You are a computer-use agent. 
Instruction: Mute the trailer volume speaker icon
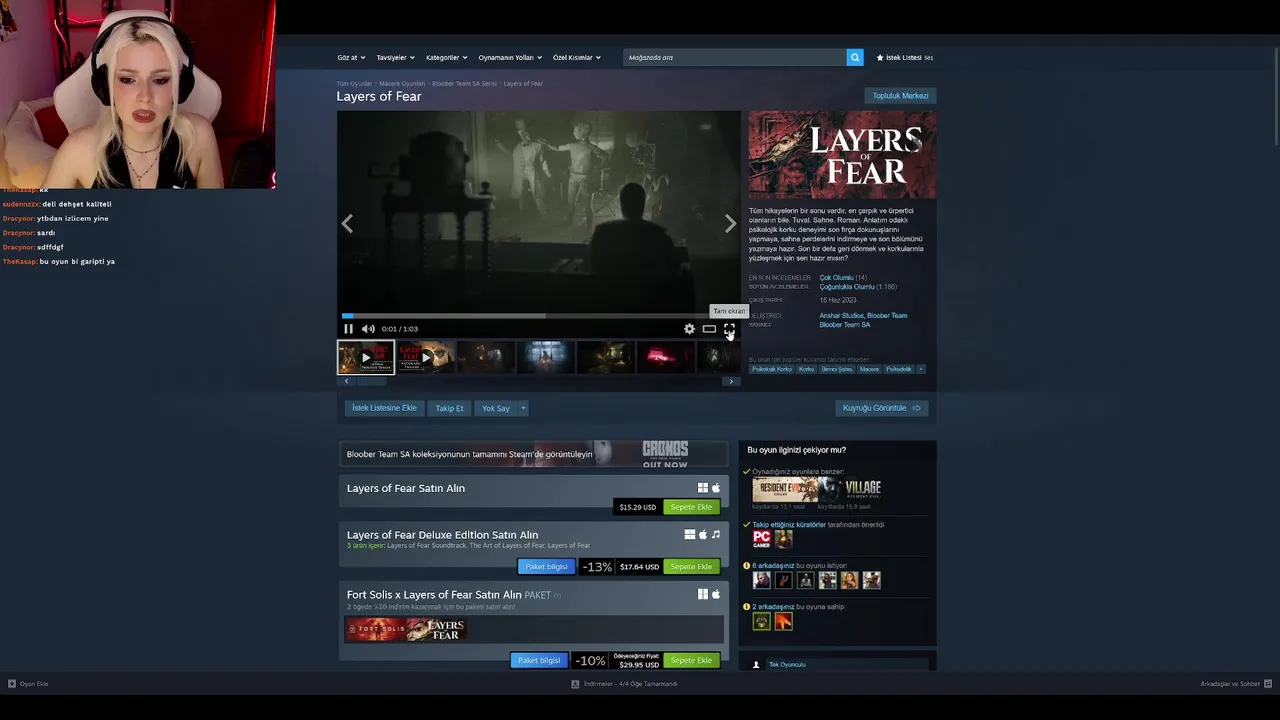[x=368, y=329]
